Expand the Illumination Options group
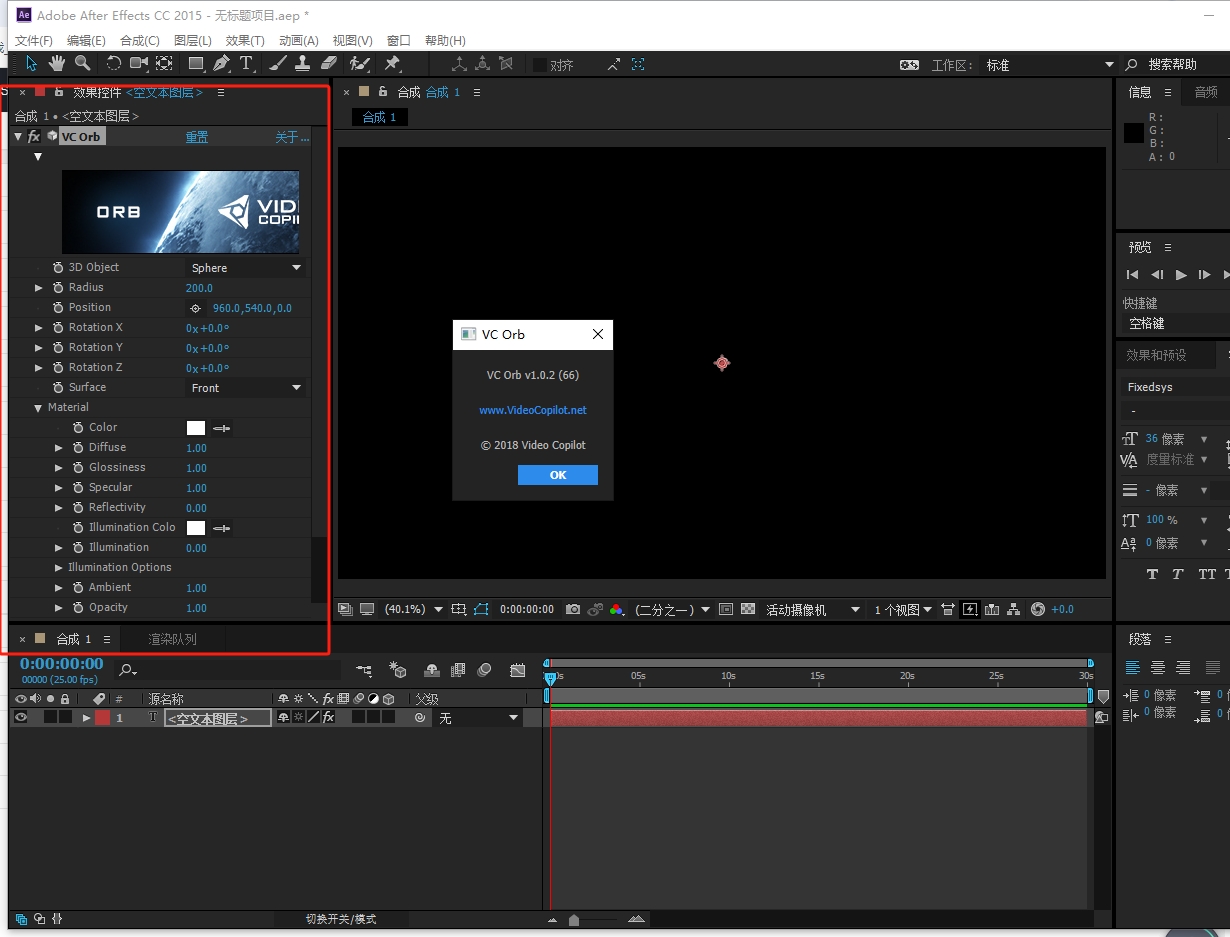The image size is (1230, 937). (x=59, y=568)
